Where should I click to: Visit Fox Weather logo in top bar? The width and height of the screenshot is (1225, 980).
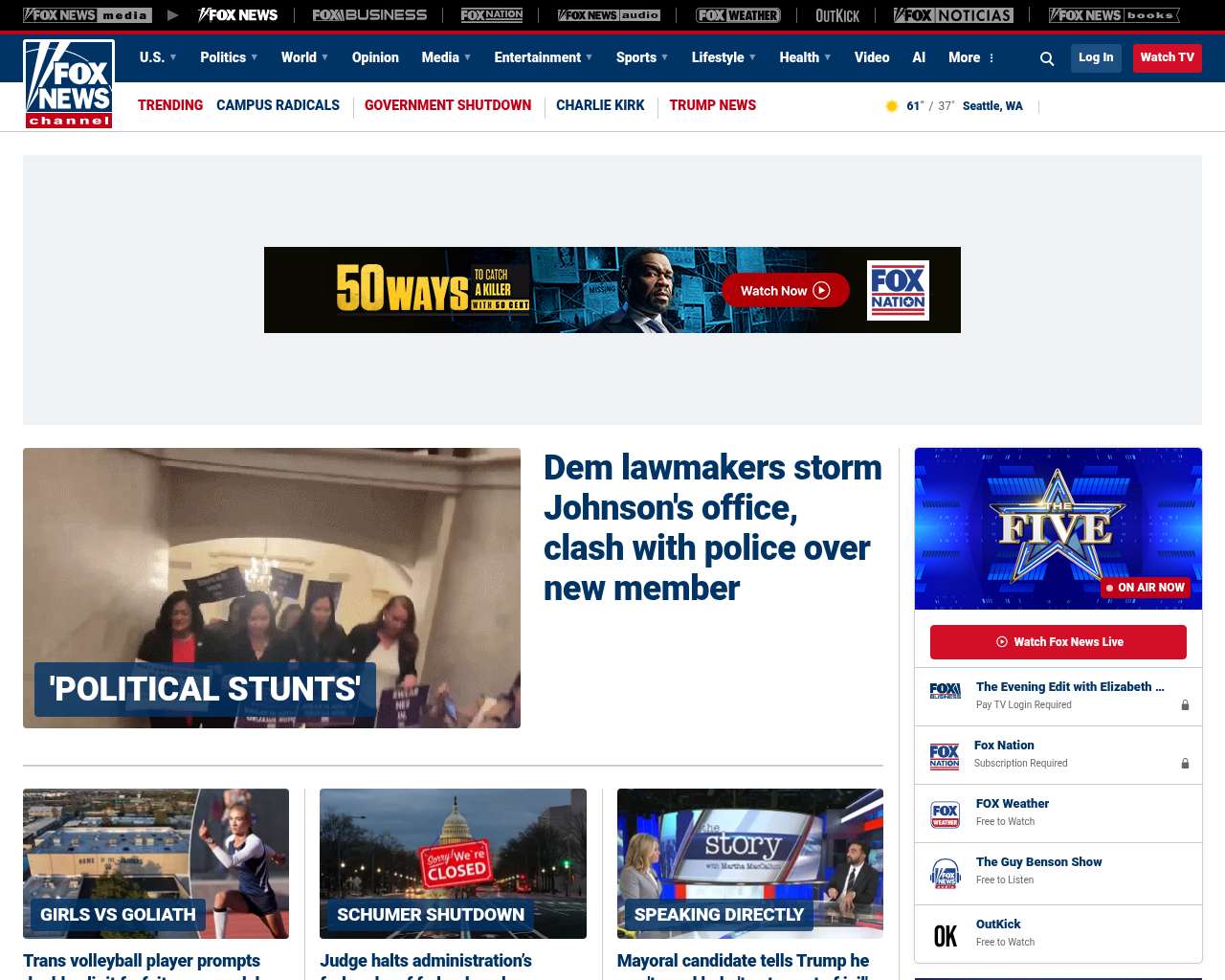pyautogui.click(x=738, y=15)
